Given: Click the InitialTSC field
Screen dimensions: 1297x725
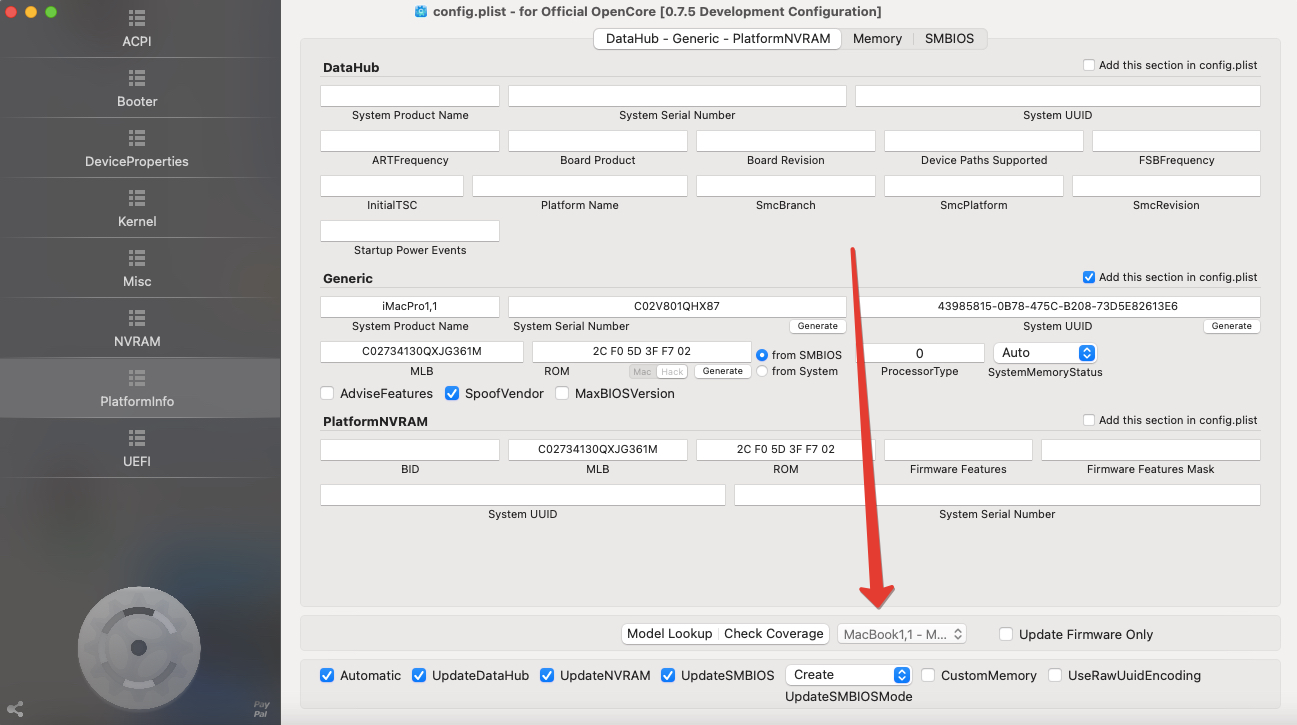Looking at the screenshot, I should 392,186.
